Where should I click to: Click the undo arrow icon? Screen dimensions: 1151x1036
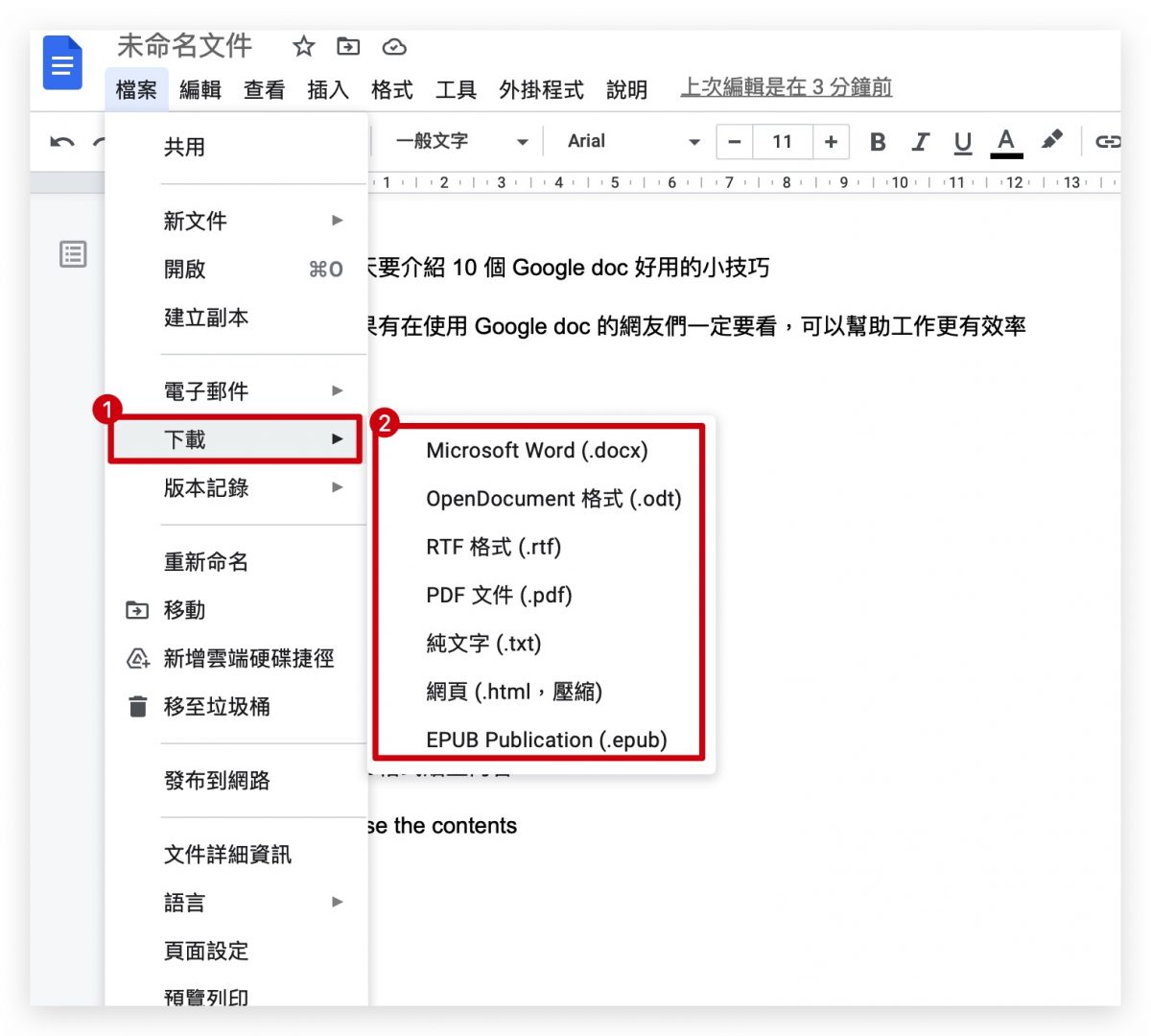coord(62,142)
